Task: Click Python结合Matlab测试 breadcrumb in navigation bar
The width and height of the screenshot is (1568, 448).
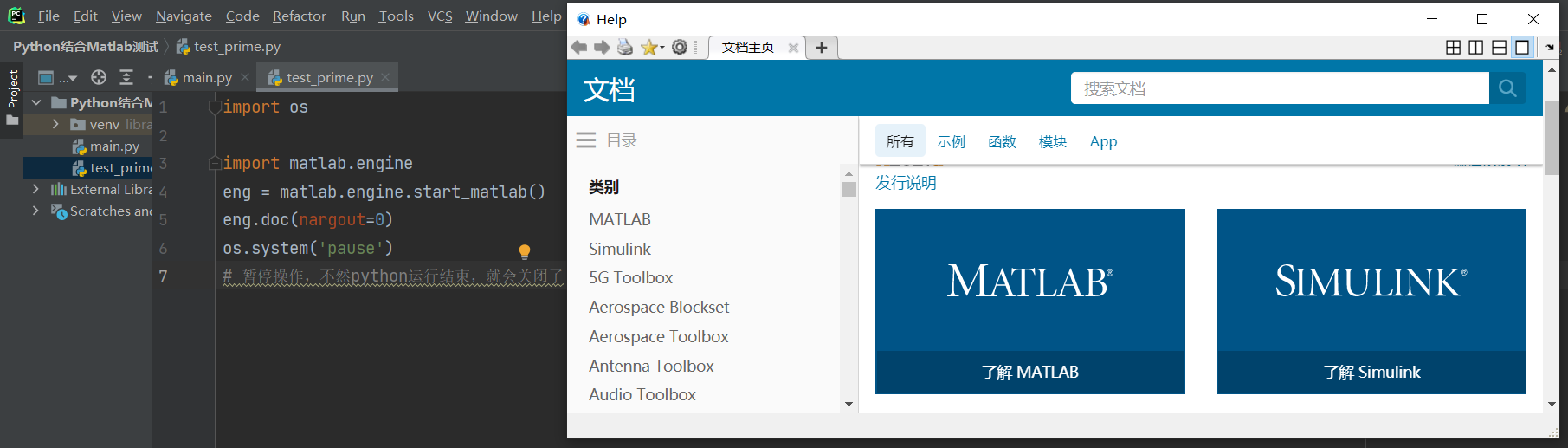Action: point(86,47)
